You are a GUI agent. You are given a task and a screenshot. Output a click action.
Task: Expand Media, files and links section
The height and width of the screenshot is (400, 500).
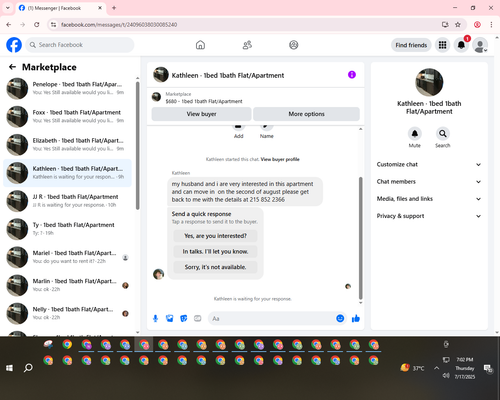(x=429, y=199)
